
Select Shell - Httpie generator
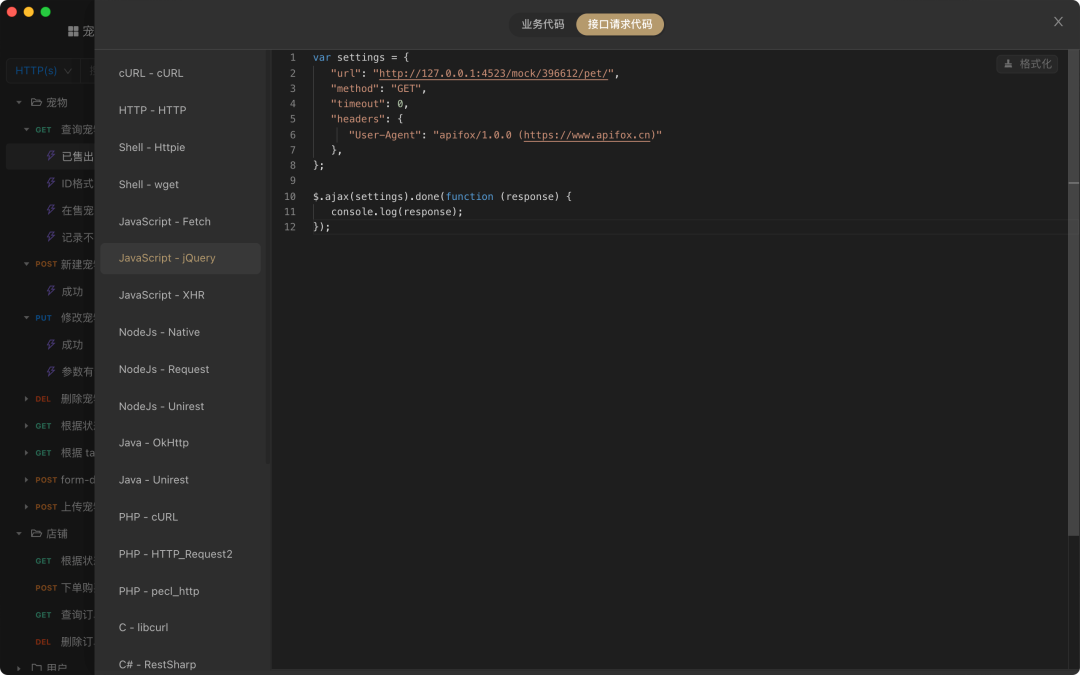[x=180, y=147]
